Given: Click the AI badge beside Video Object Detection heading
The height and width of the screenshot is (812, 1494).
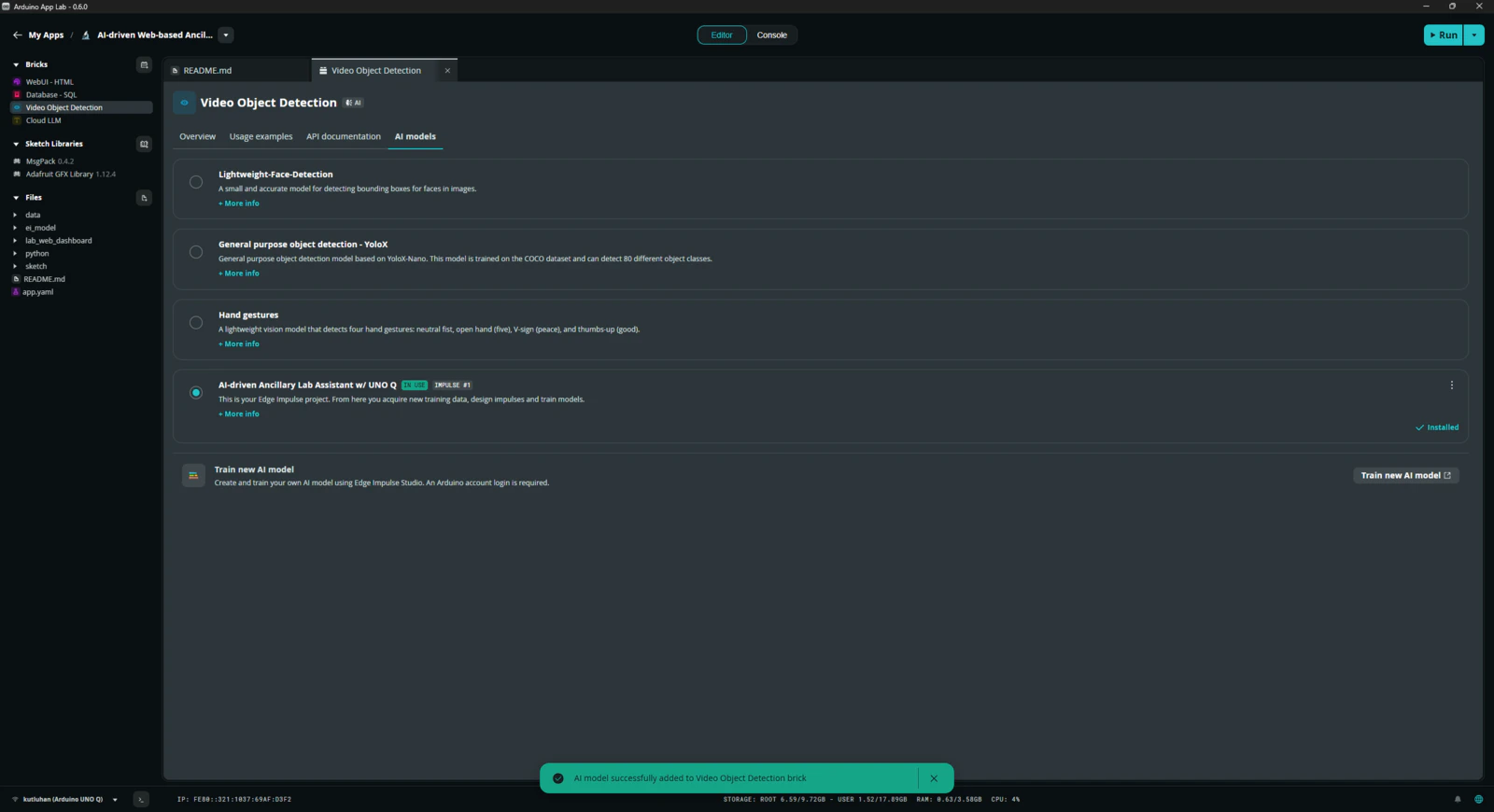Looking at the screenshot, I should 353,103.
